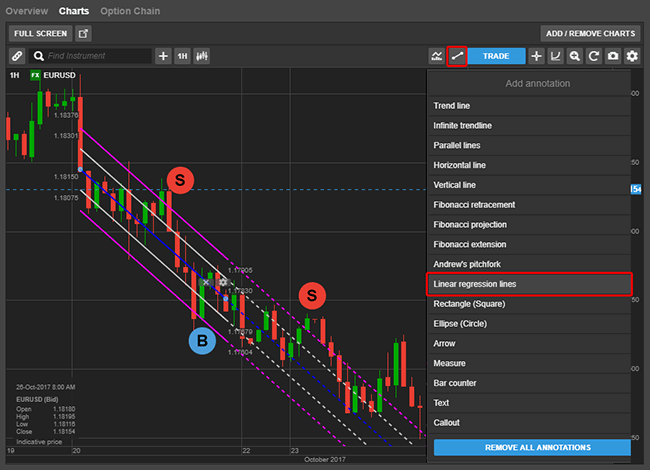This screenshot has height=470, width=650.
Task: Open the indicators studies icon
Action: pyautogui.click(x=437, y=56)
